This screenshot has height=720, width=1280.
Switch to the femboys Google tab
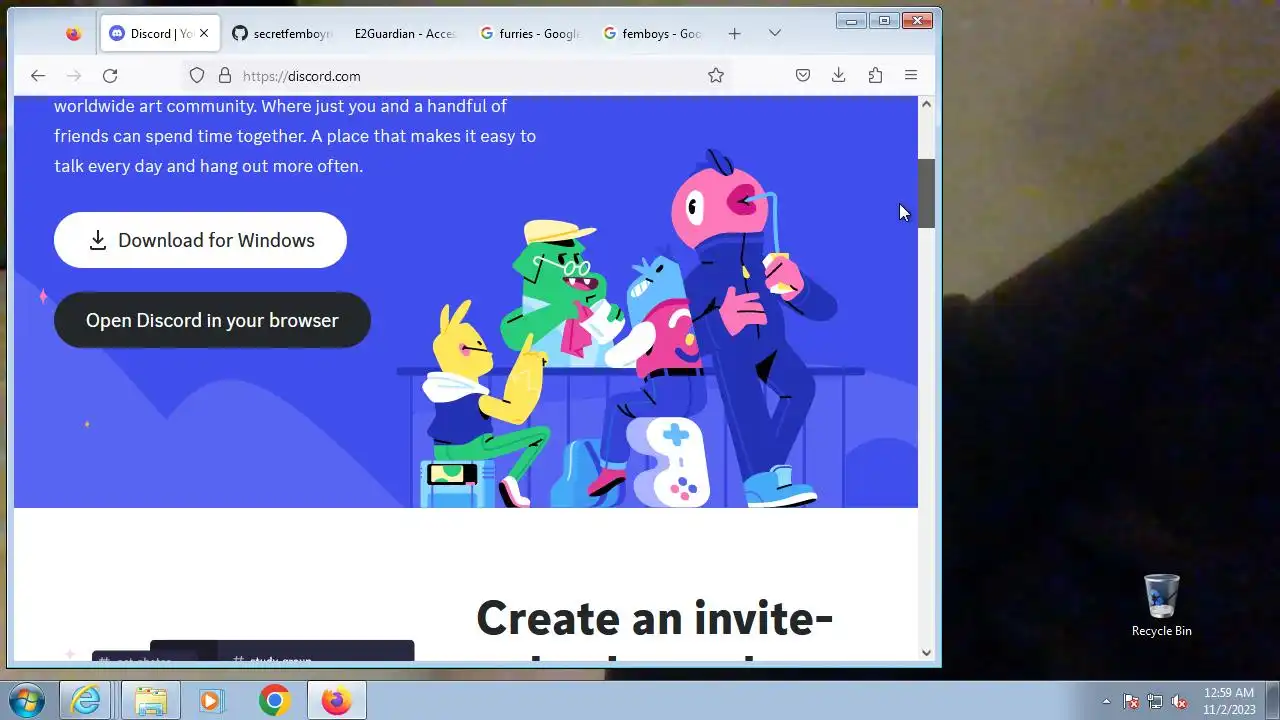click(x=652, y=33)
